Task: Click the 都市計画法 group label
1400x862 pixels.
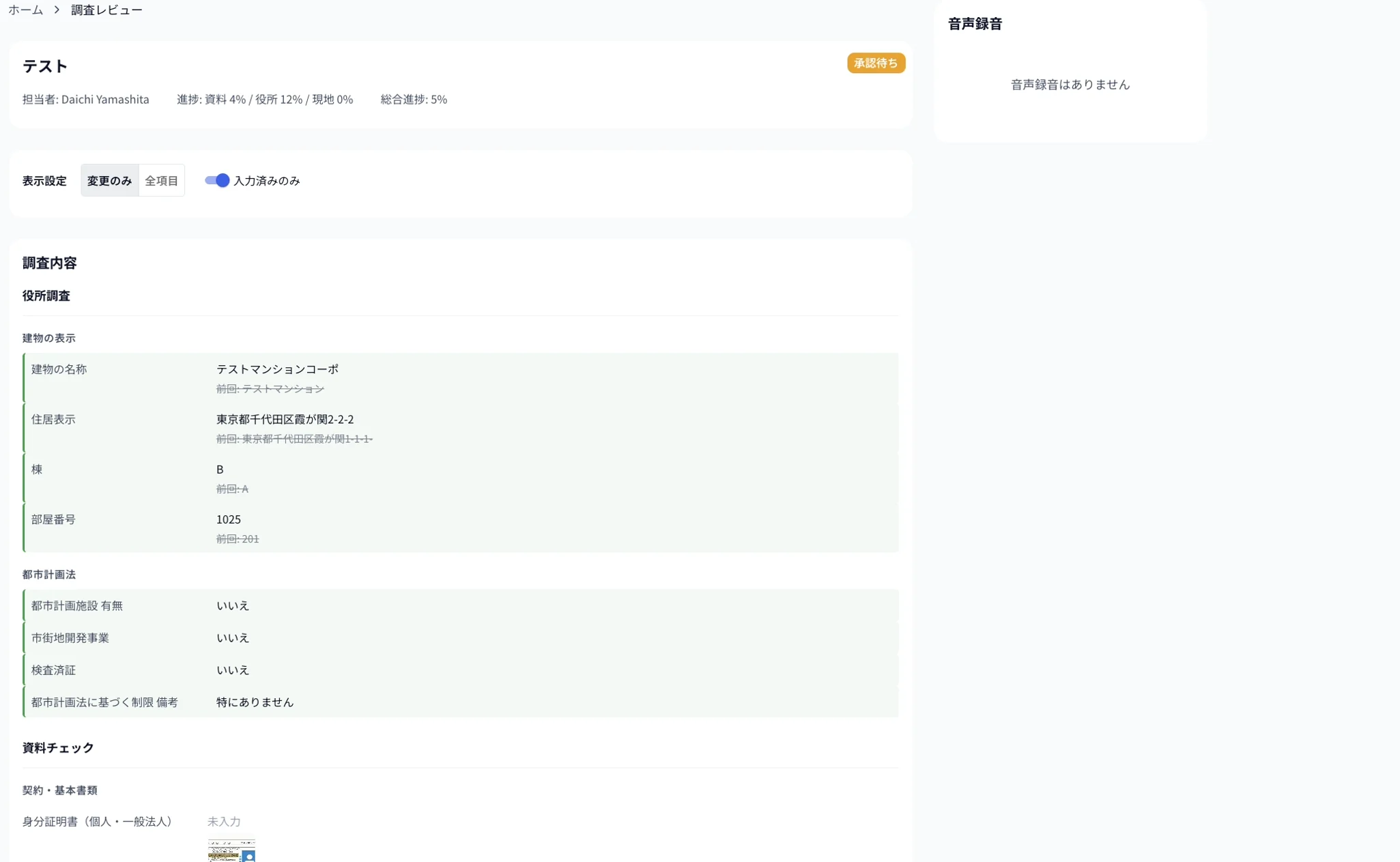Action: click(x=48, y=575)
